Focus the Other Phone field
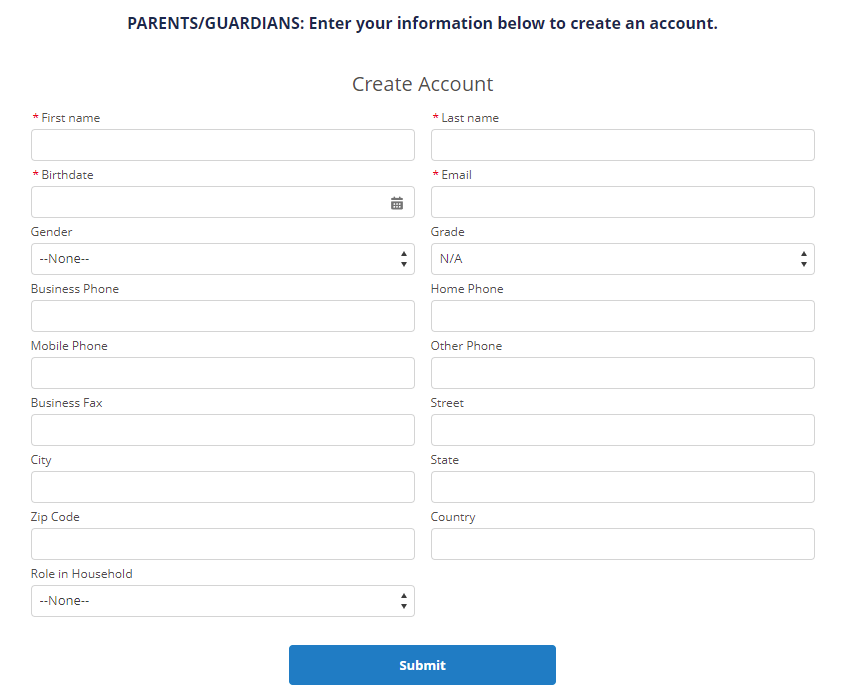 622,373
